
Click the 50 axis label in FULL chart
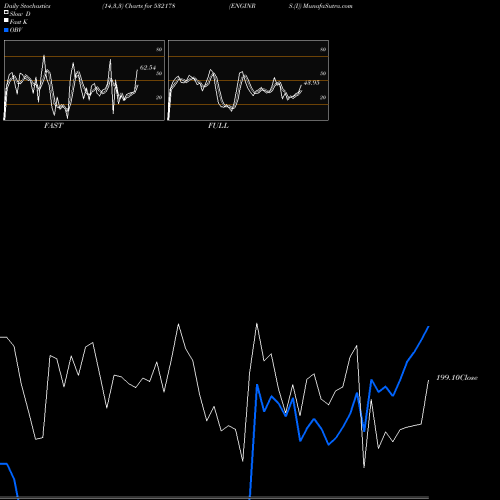[x=323, y=73]
